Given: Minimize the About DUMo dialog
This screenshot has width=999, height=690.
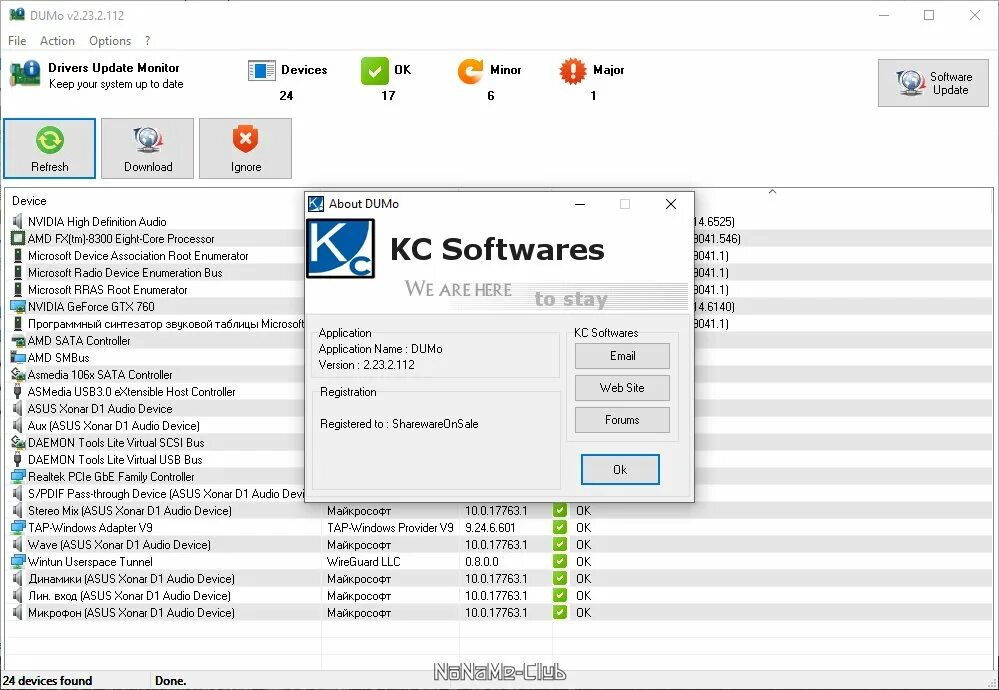Looking at the screenshot, I should click(580, 204).
